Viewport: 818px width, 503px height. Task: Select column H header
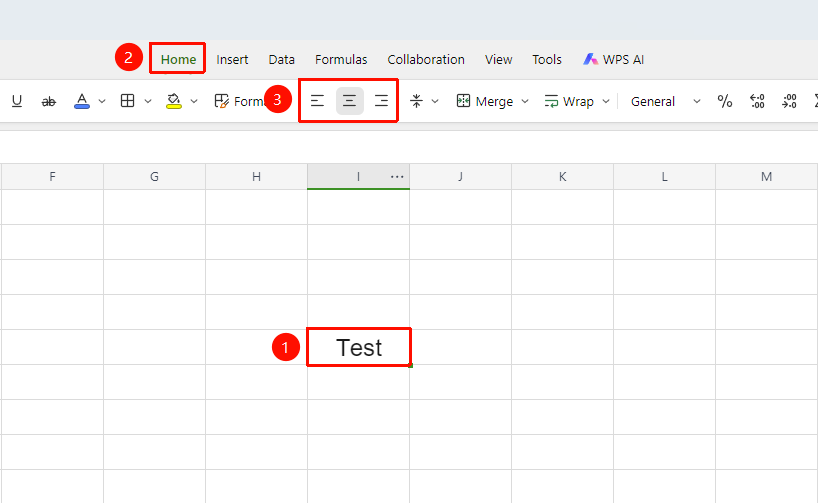tap(256, 176)
